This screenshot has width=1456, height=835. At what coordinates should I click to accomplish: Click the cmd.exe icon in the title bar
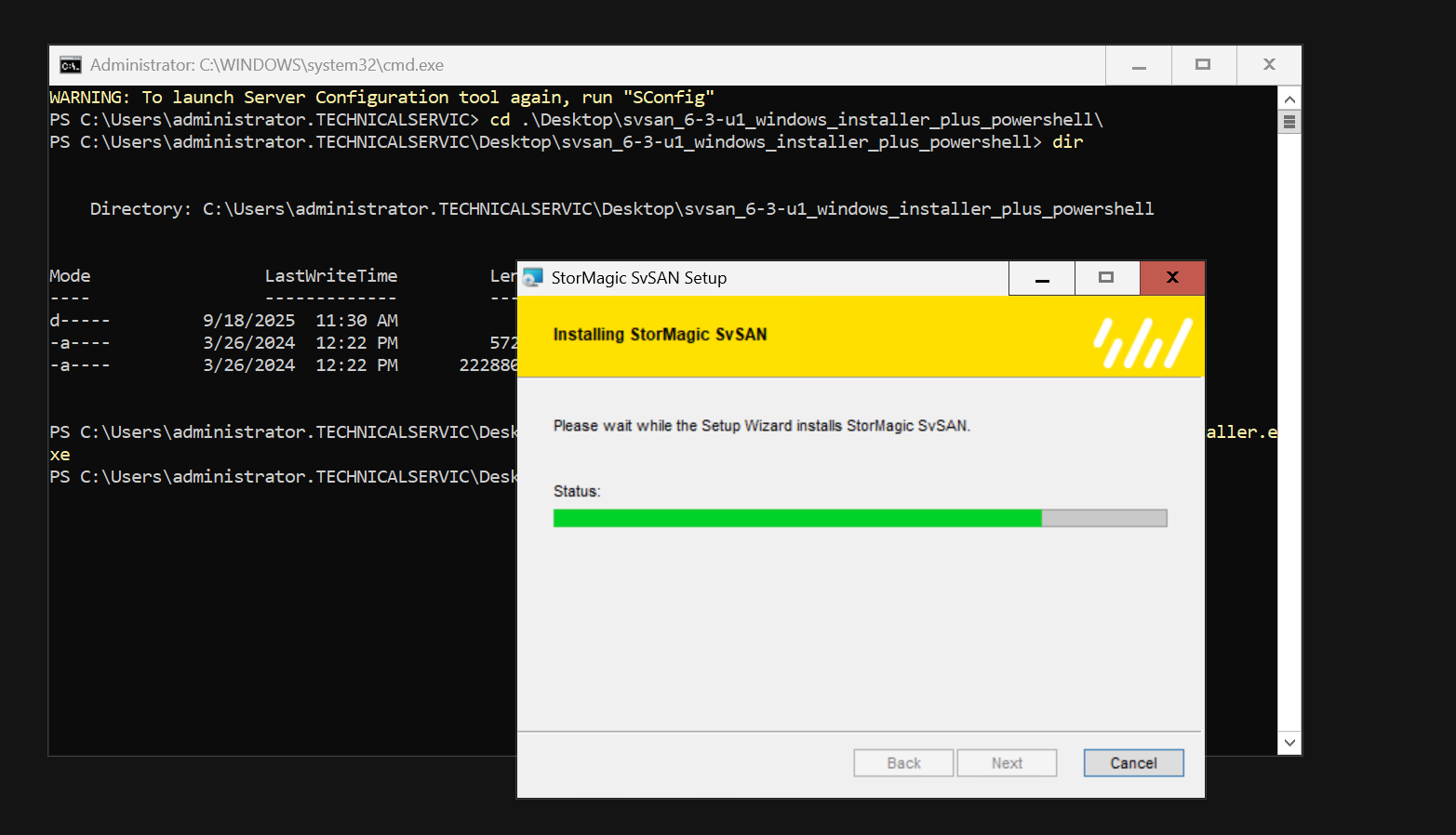(71, 65)
